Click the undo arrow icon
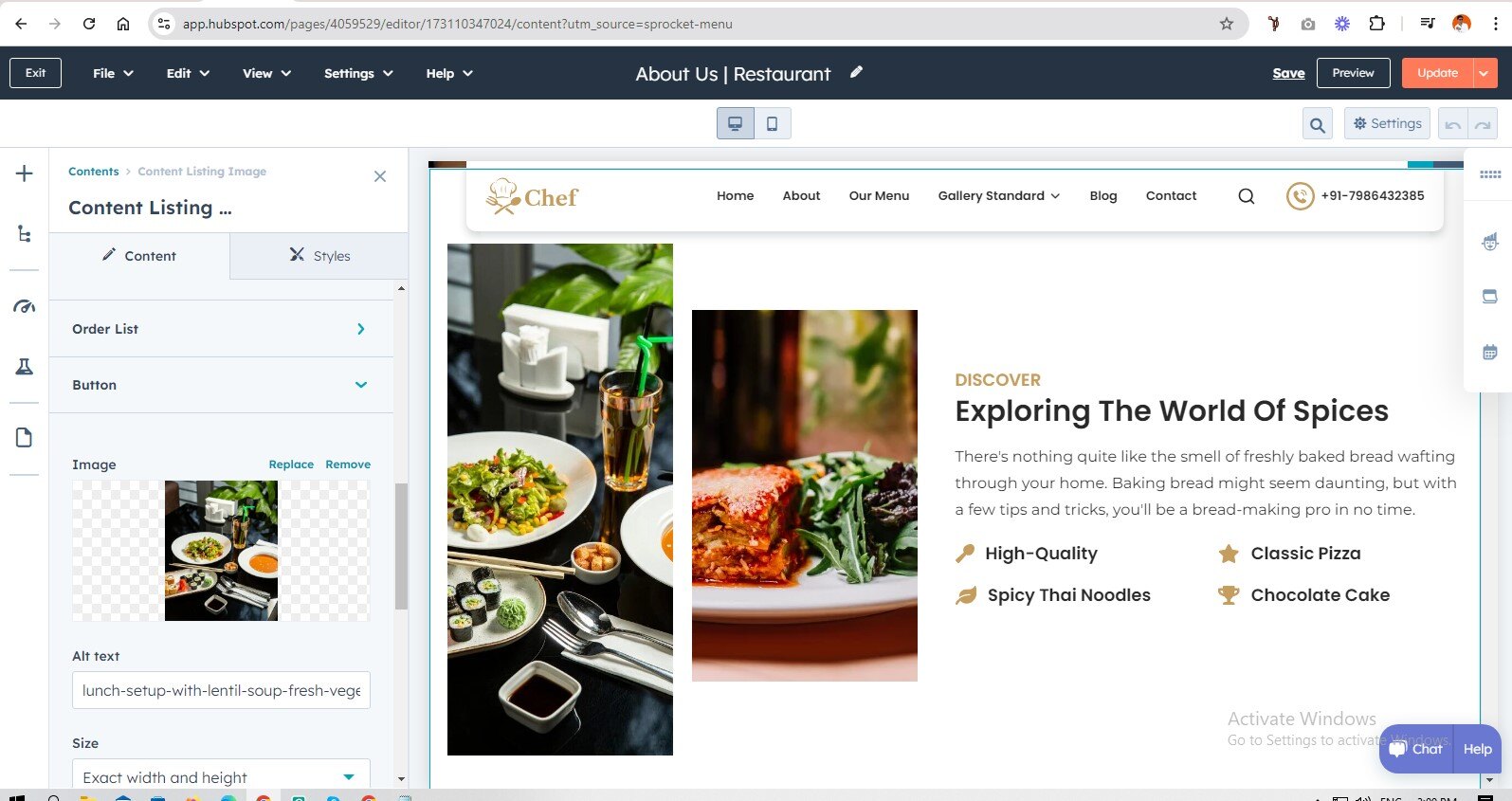The image size is (1512, 801). coord(1452,124)
